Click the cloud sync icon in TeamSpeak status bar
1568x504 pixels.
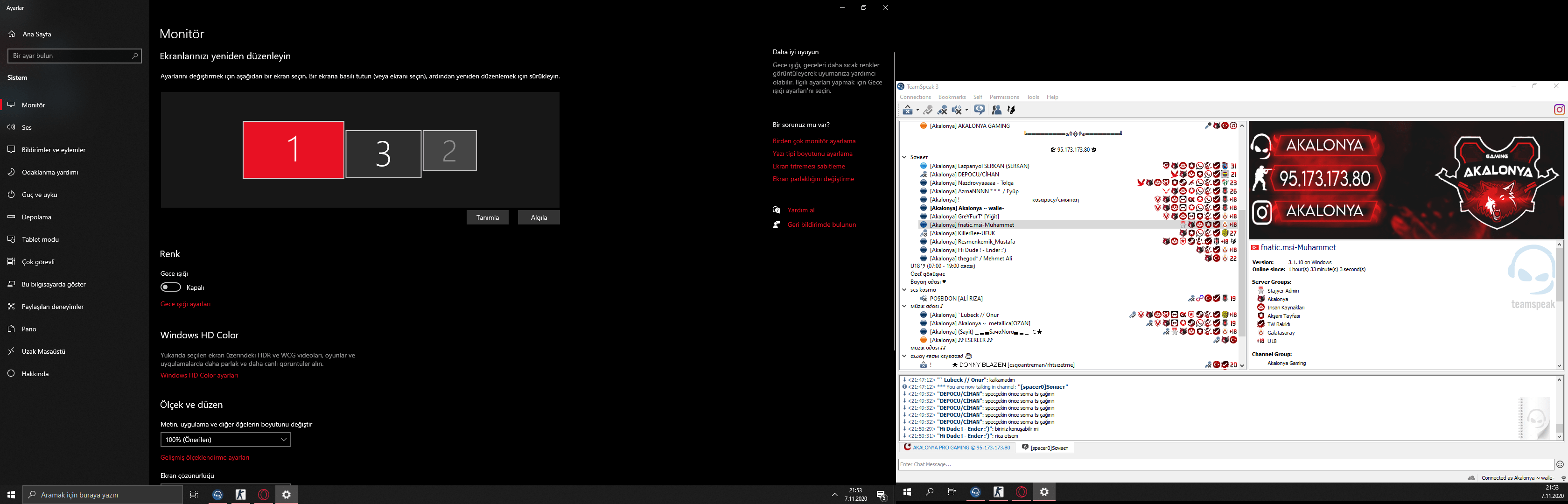1471,478
